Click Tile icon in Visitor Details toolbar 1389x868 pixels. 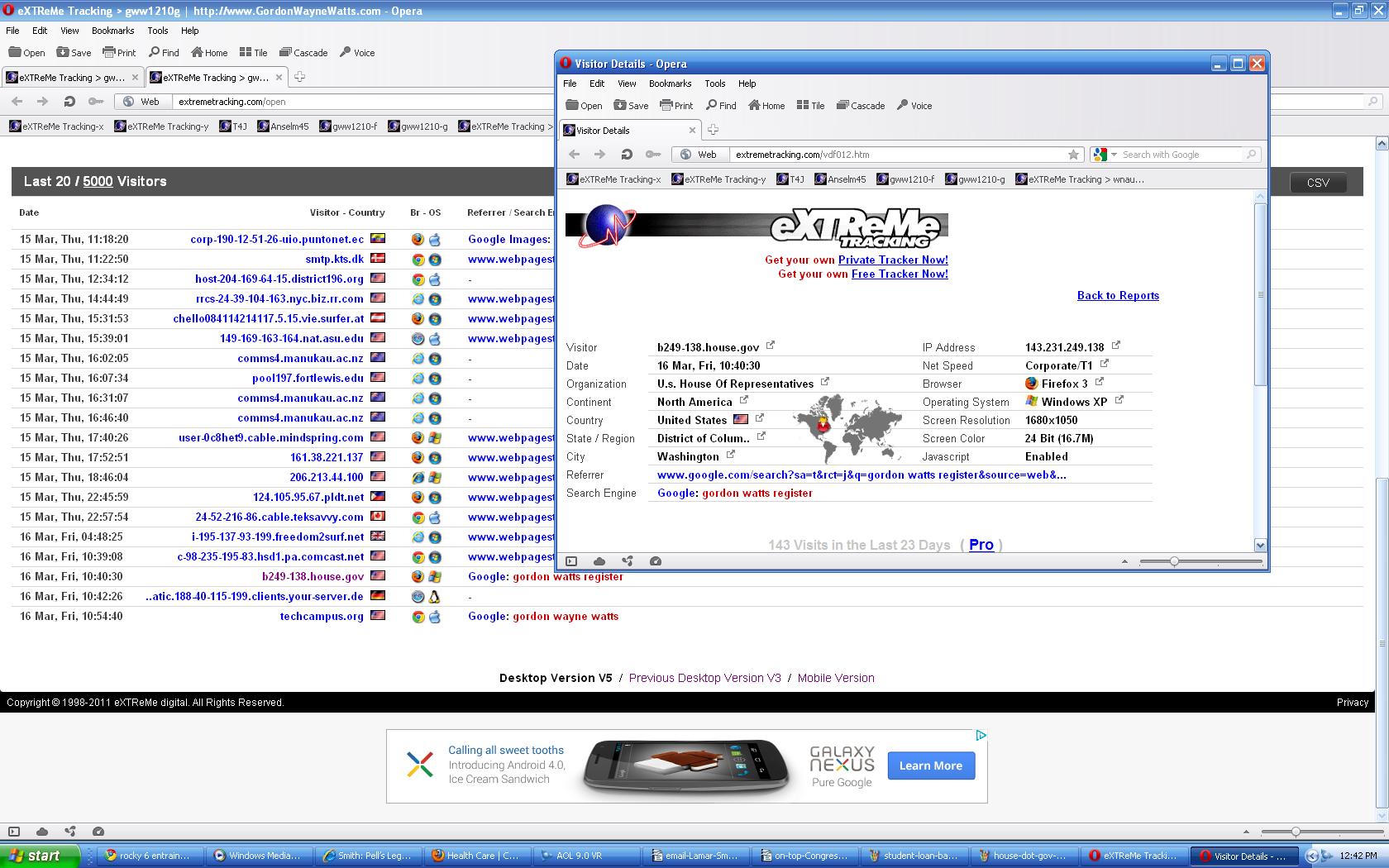click(x=802, y=105)
